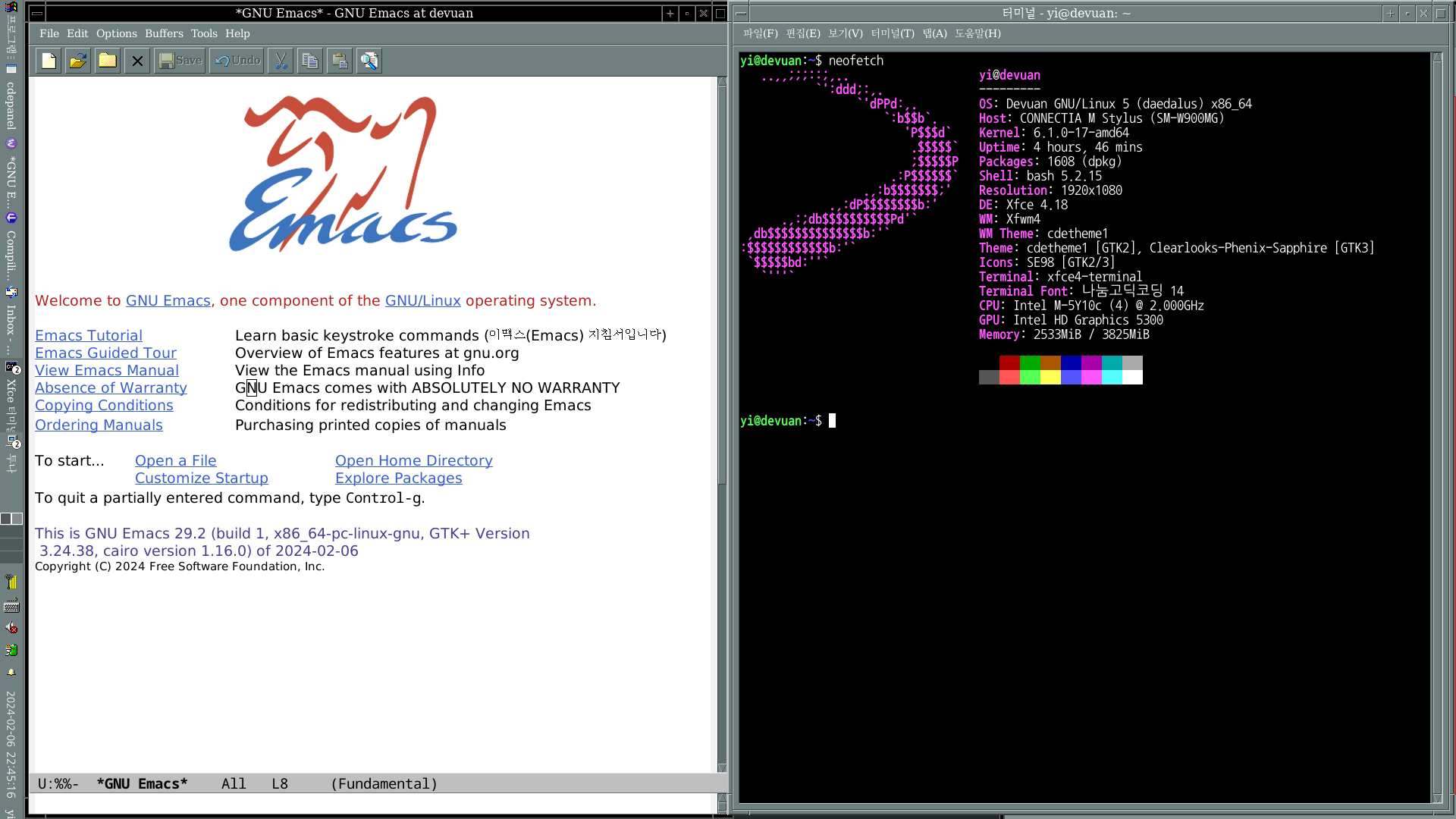
Task: Open the Buffers menu in Emacs
Action: pyautogui.click(x=164, y=33)
